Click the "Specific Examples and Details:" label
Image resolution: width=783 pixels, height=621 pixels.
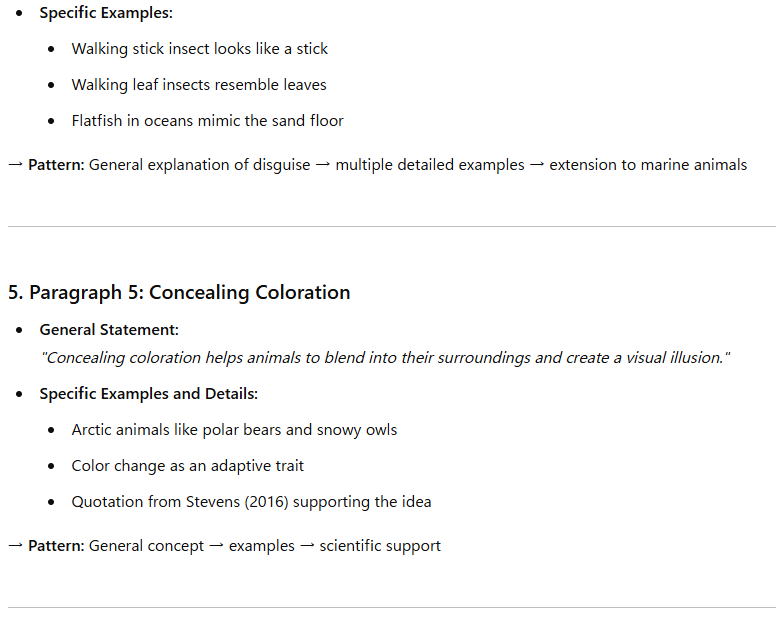148,394
